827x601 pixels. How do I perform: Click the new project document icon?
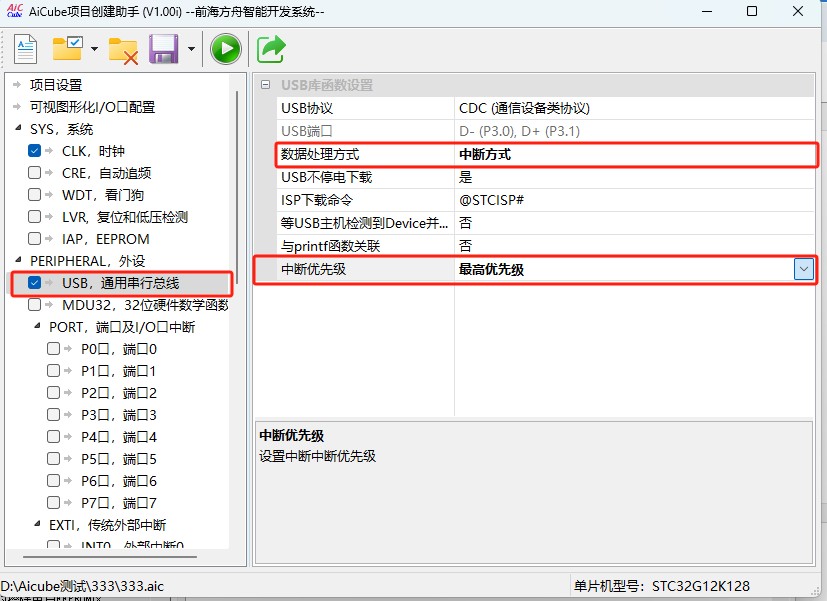pos(25,49)
